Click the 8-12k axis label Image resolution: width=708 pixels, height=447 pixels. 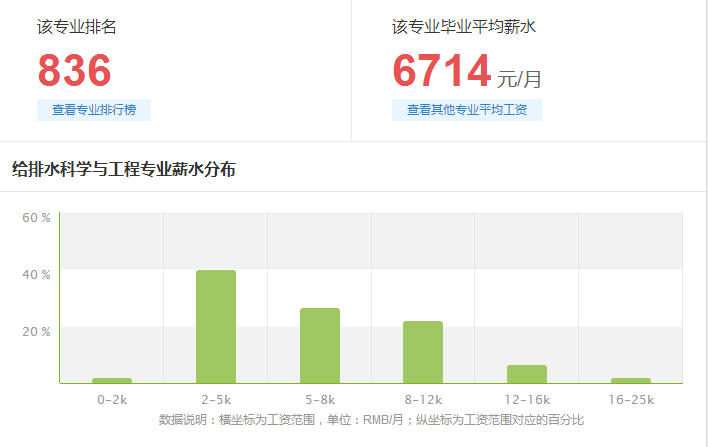click(424, 400)
